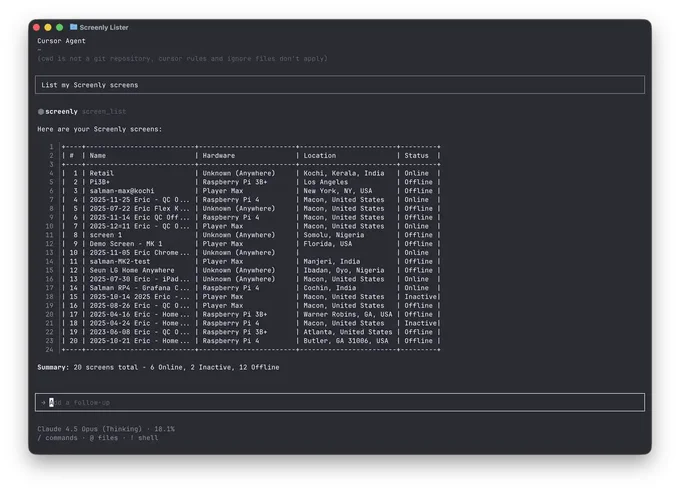Screen dimensions: 680x492
Task: Select the salman-max@kochi row
Action: coord(251,191)
